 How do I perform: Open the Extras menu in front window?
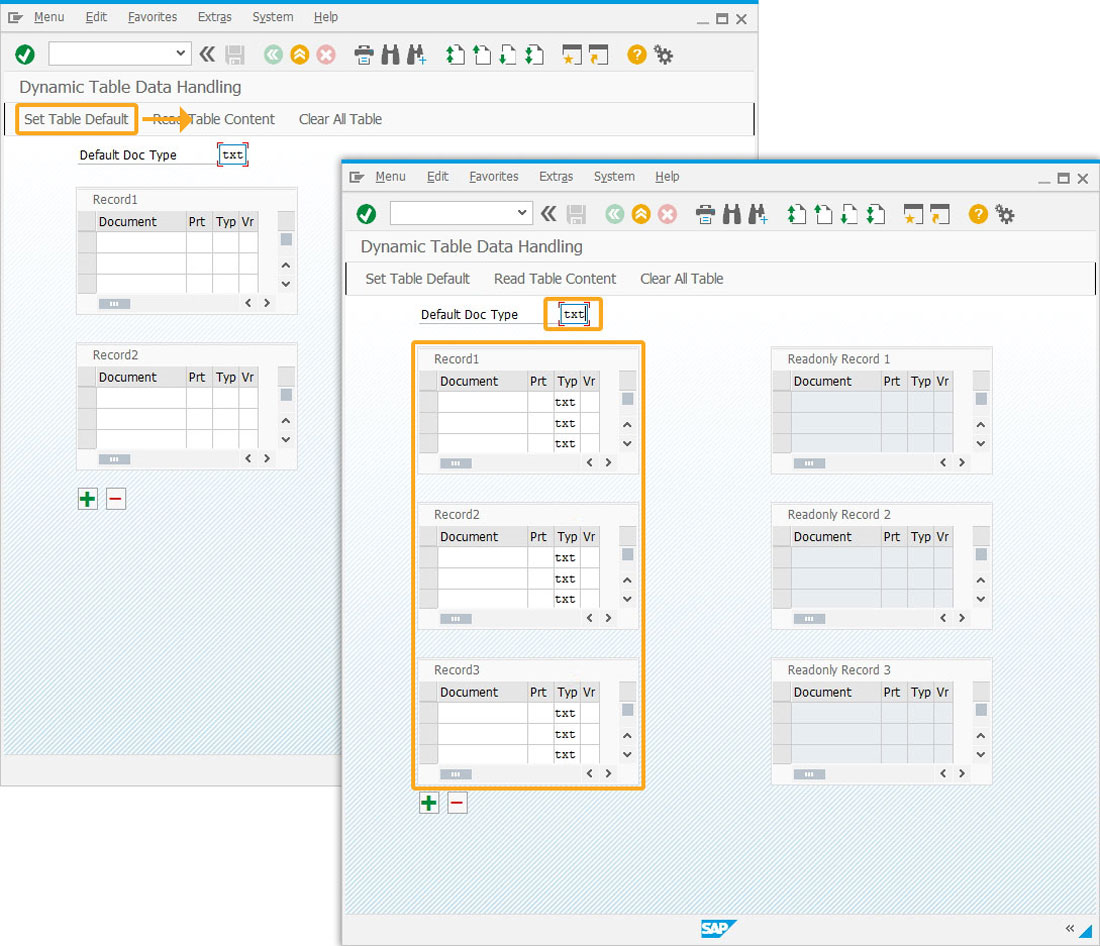556,177
